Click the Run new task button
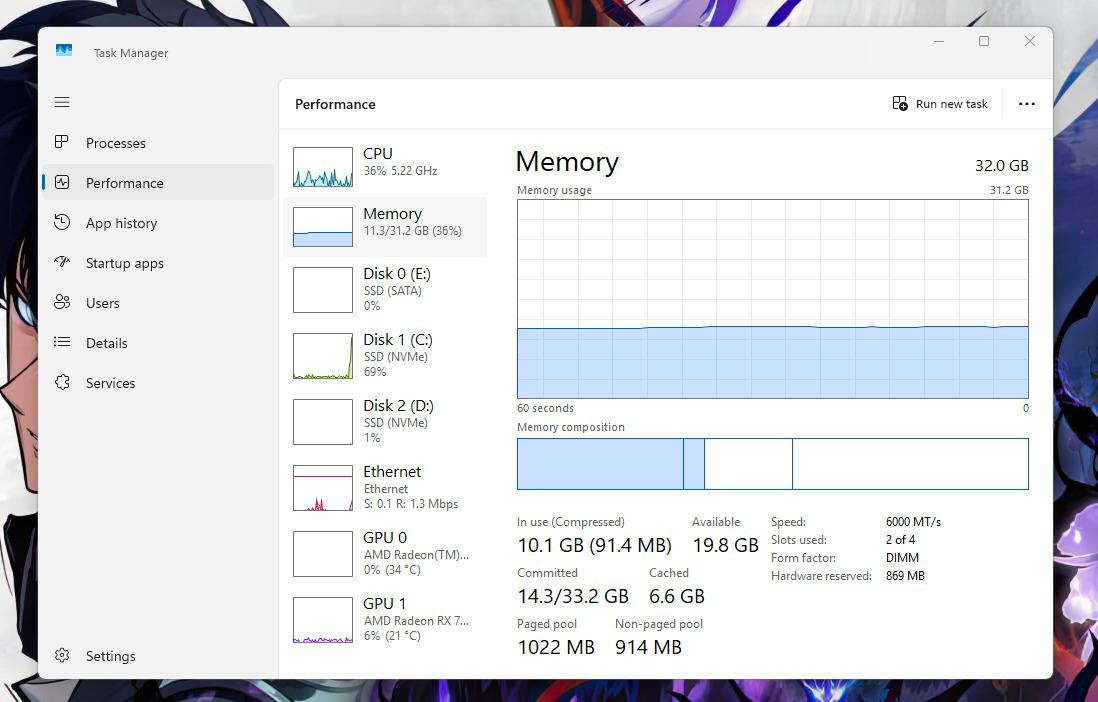 point(940,104)
